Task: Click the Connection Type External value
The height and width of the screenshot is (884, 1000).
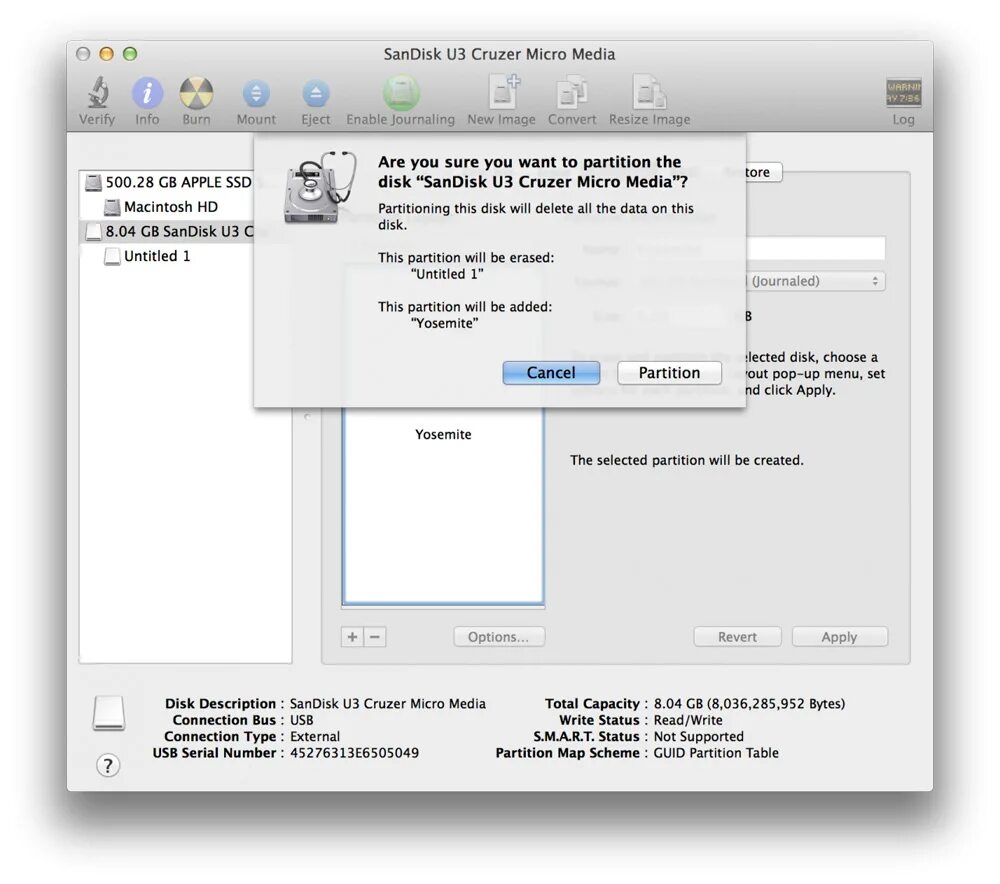Action: coord(315,736)
